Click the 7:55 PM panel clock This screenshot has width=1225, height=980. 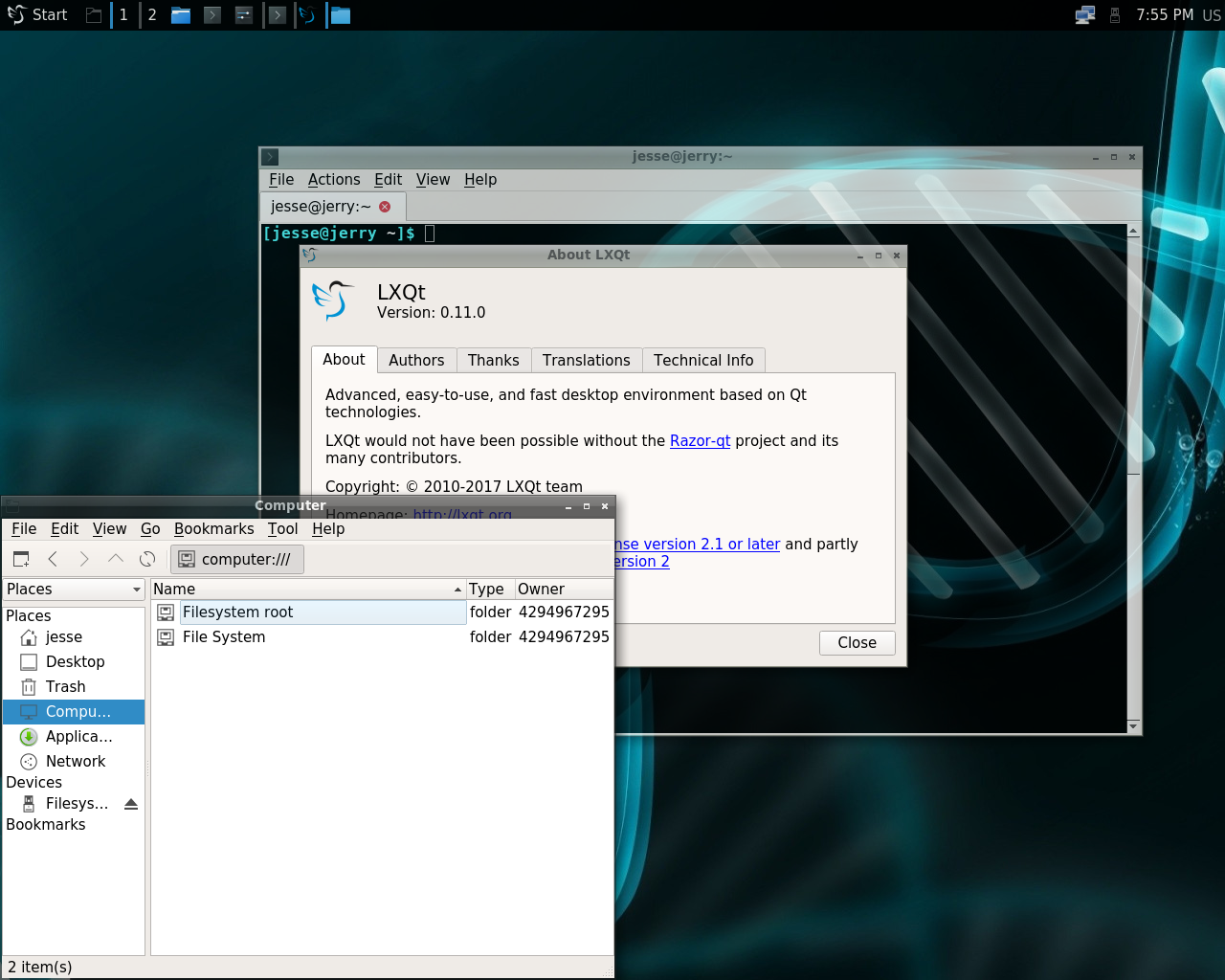click(1165, 14)
